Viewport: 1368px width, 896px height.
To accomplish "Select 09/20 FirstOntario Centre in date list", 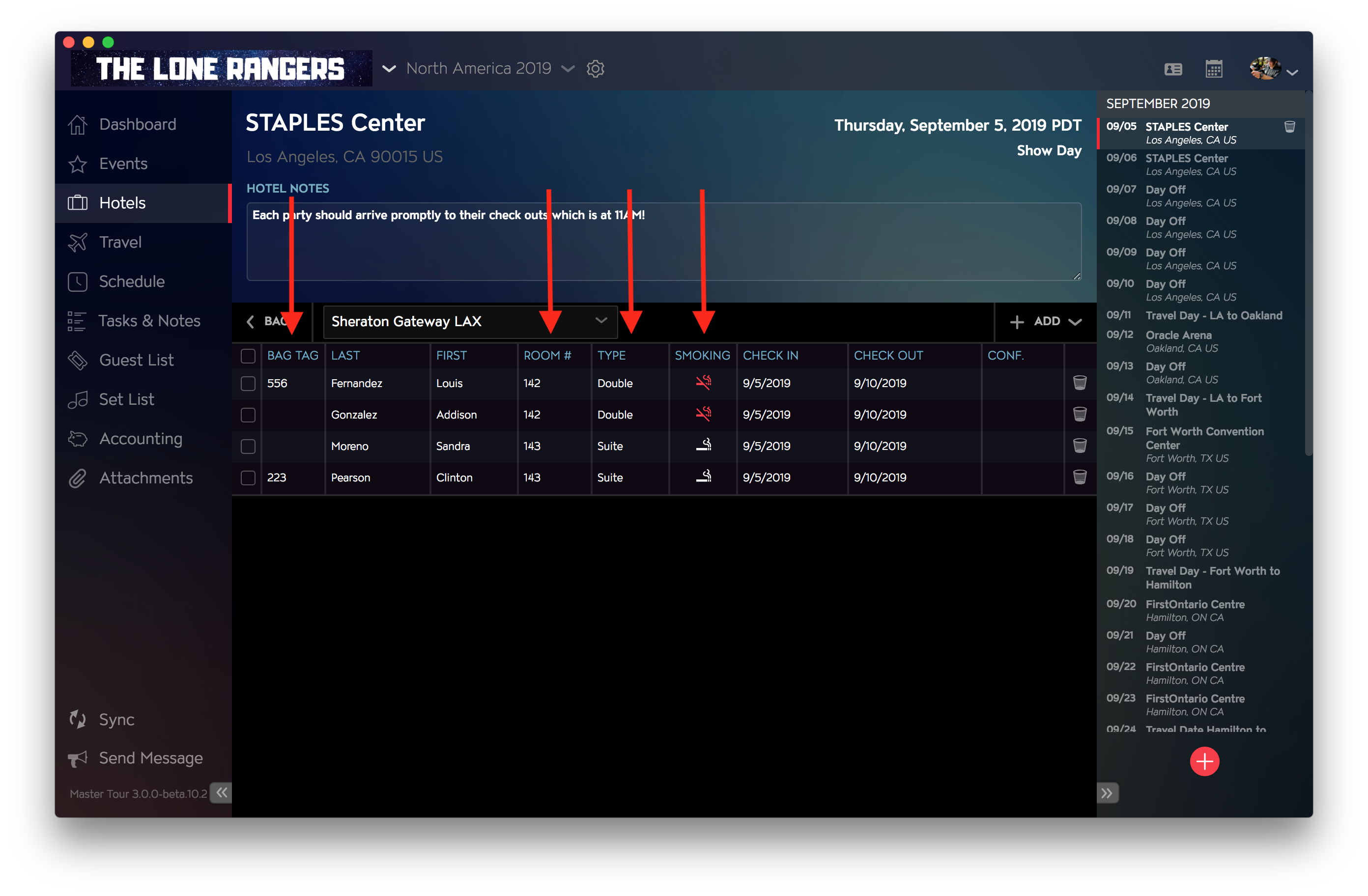I will [x=1200, y=611].
